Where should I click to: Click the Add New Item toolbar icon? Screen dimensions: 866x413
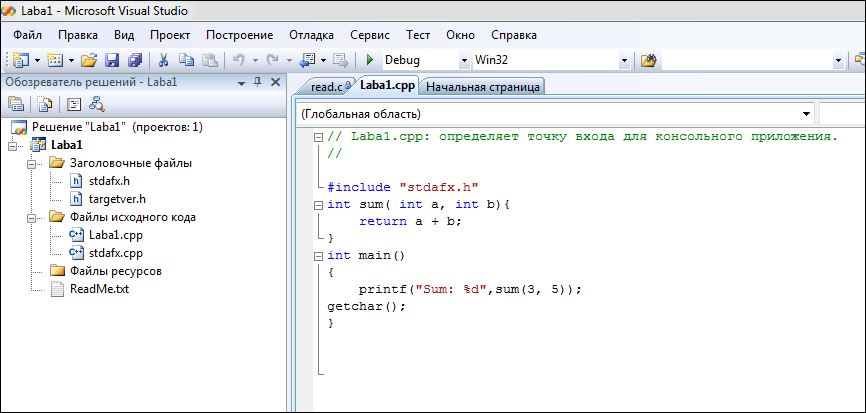pos(55,60)
